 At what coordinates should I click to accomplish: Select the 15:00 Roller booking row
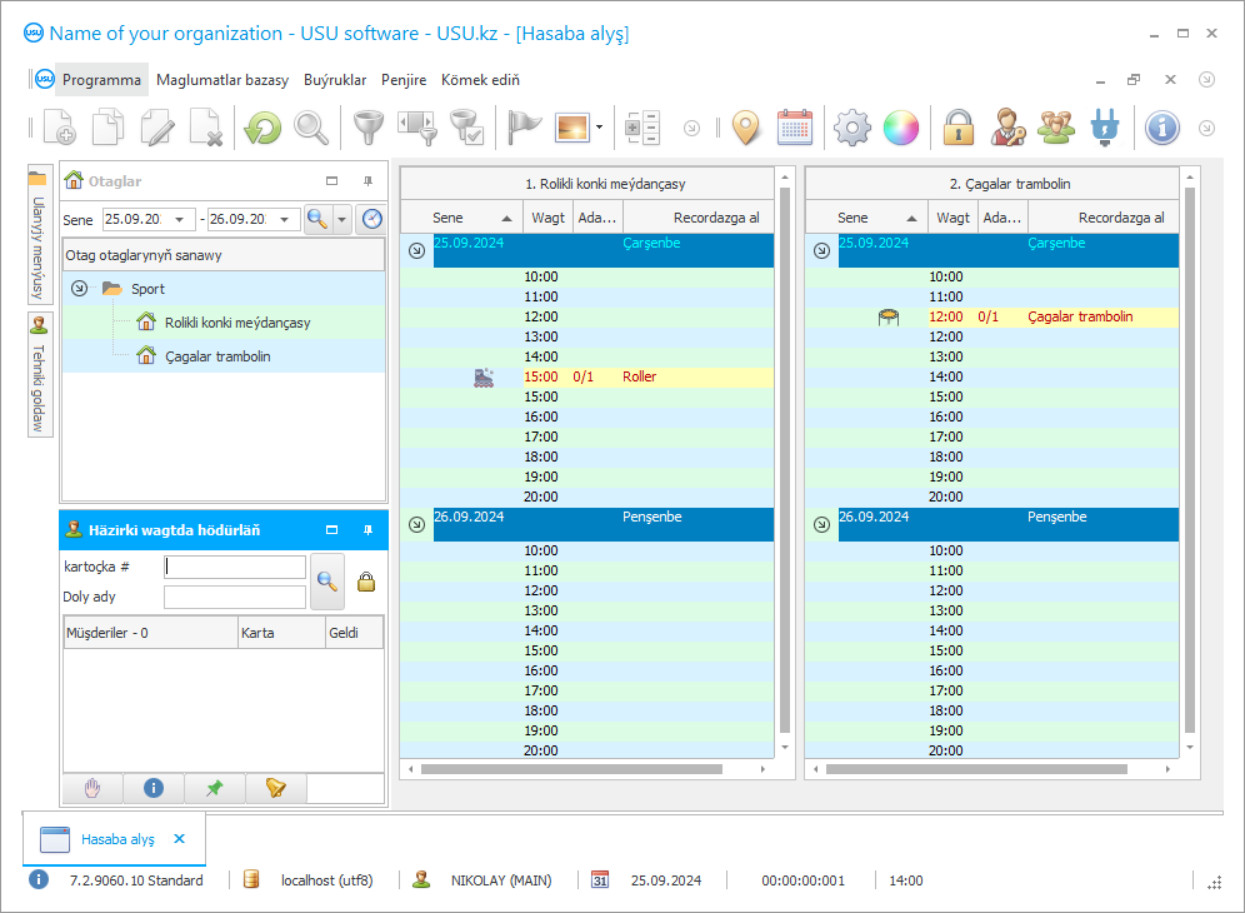tap(587, 377)
